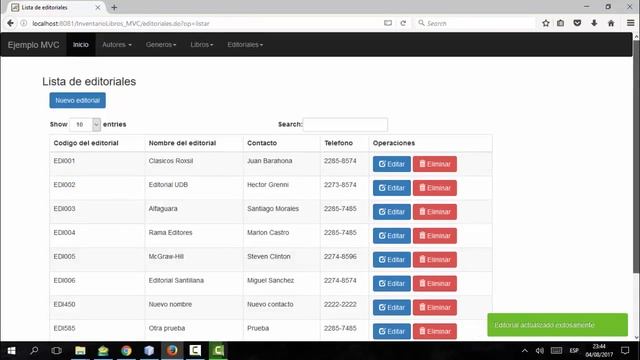Click the browser Search box
This screenshot has height=360, width=640.
(476, 23)
